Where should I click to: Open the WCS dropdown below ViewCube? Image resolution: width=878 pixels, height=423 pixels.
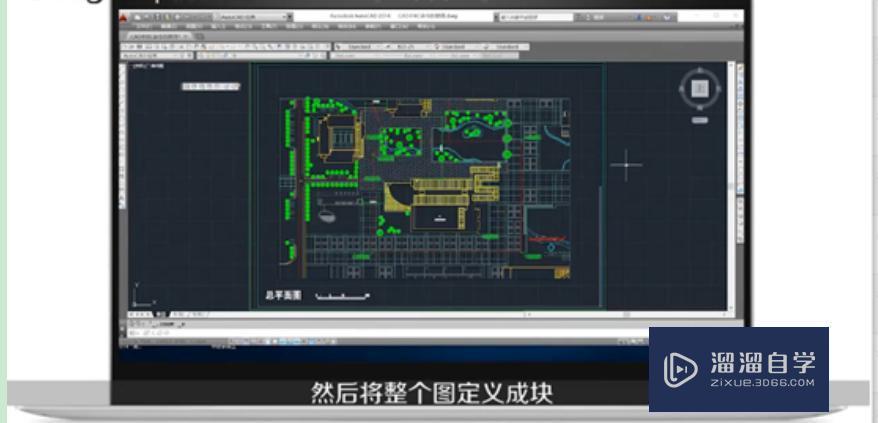click(699, 120)
